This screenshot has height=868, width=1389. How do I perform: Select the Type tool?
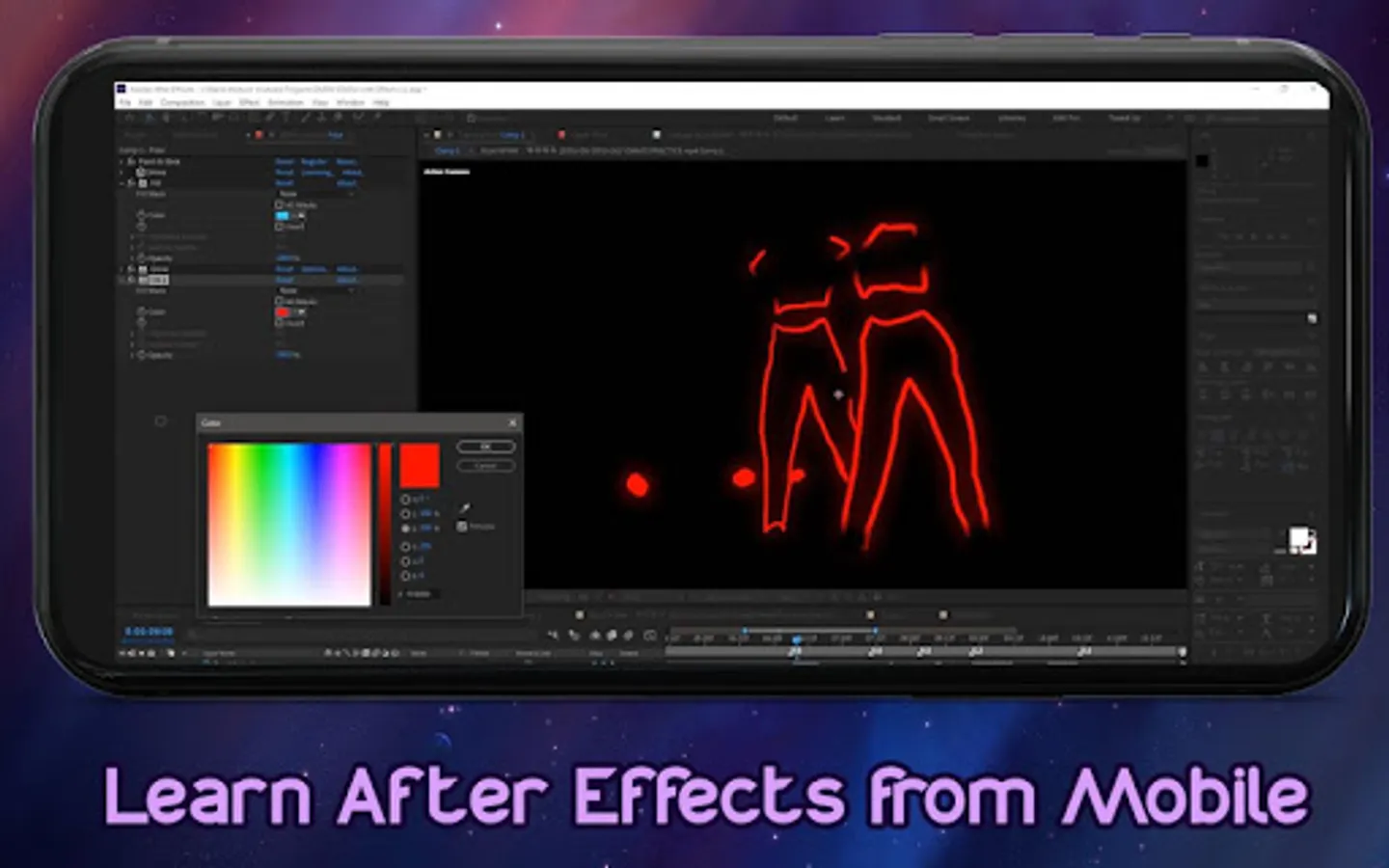pyautogui.click(x=286, y=117)
